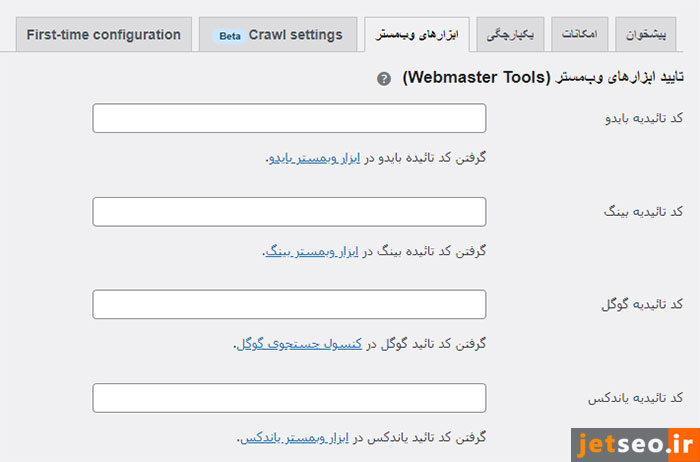Go to the امکانات (Features) tab
Viewport: 700px width, 462px height.
(579, 35)
